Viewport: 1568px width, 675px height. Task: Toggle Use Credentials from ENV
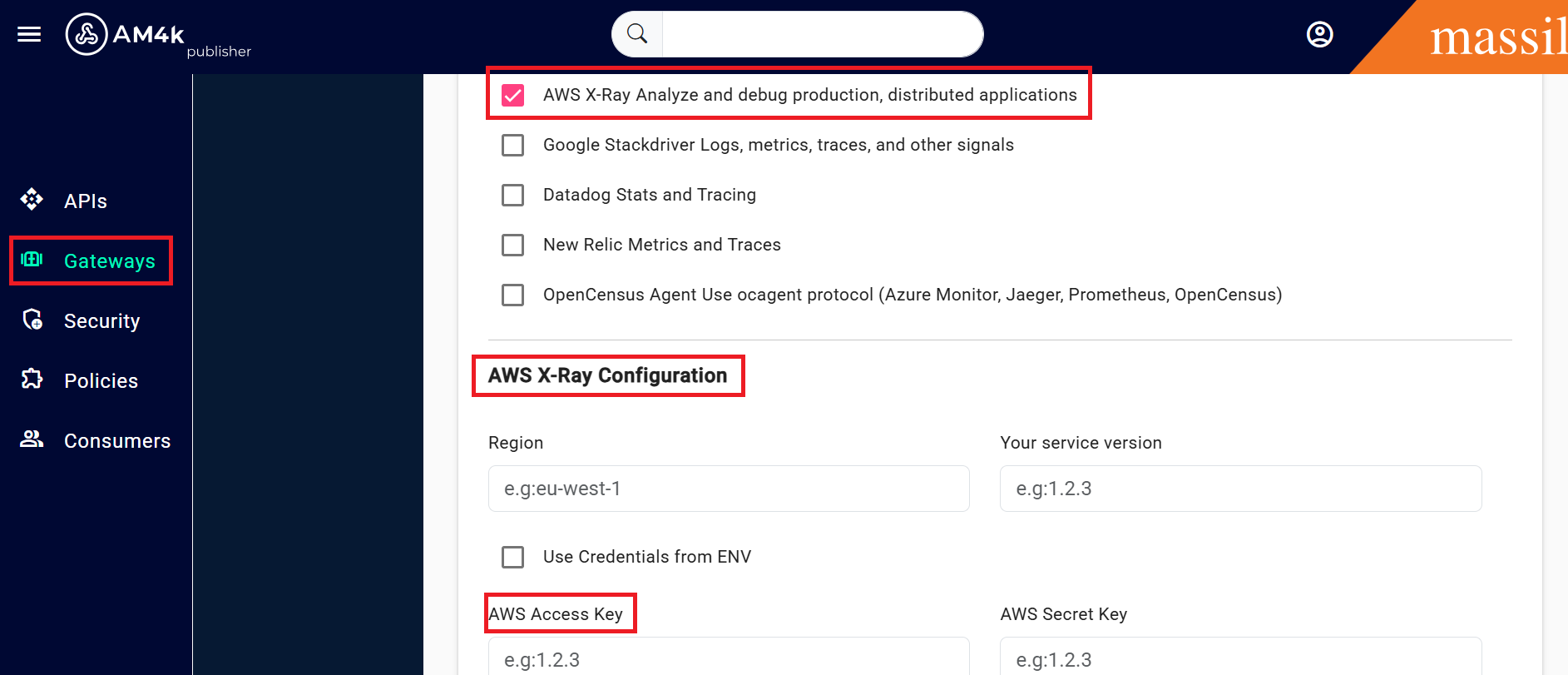(513, 557)
